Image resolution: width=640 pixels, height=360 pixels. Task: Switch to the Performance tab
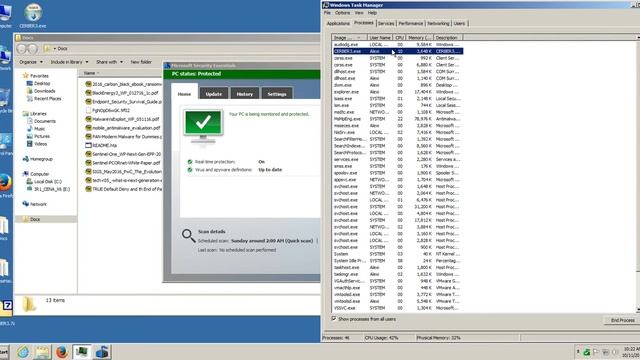pyautogui.click(x=411, y=24)
